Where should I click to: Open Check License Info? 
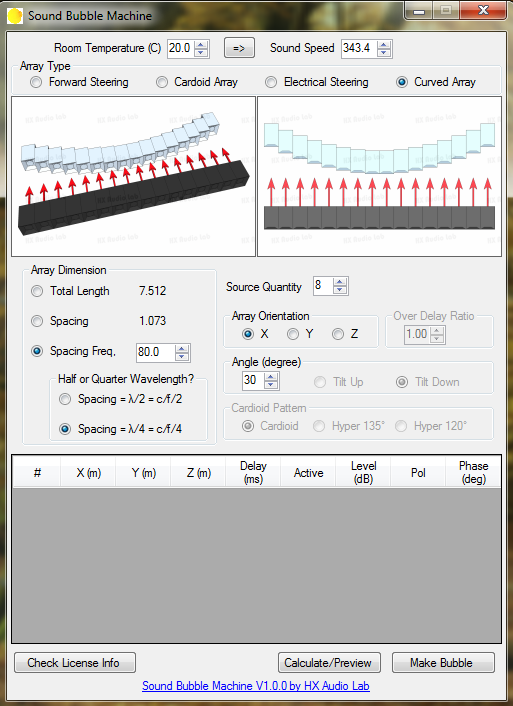pyautogui.click(x=75, y=663)
